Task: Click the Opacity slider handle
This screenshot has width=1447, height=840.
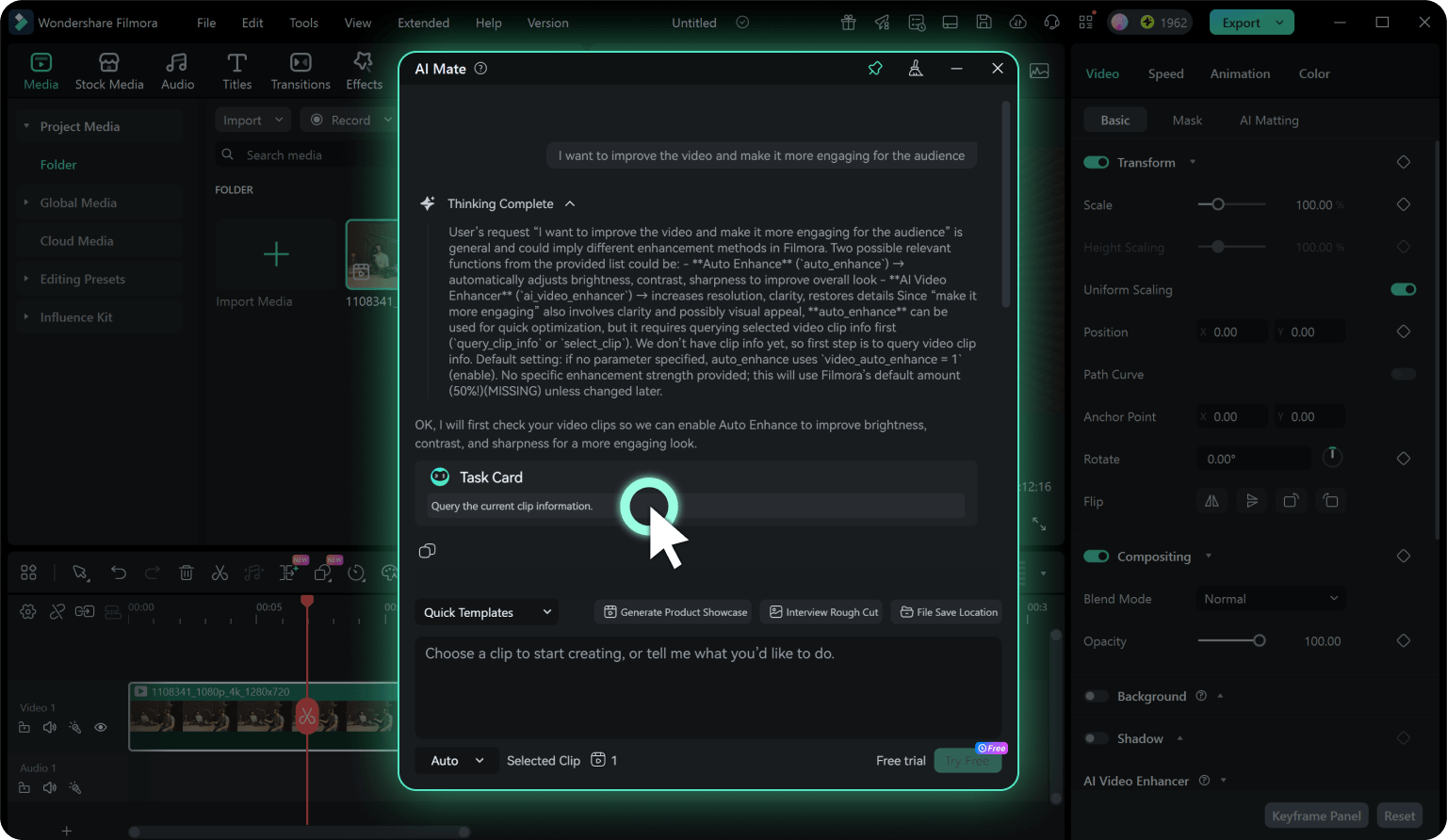Action: pos(1259,640)
